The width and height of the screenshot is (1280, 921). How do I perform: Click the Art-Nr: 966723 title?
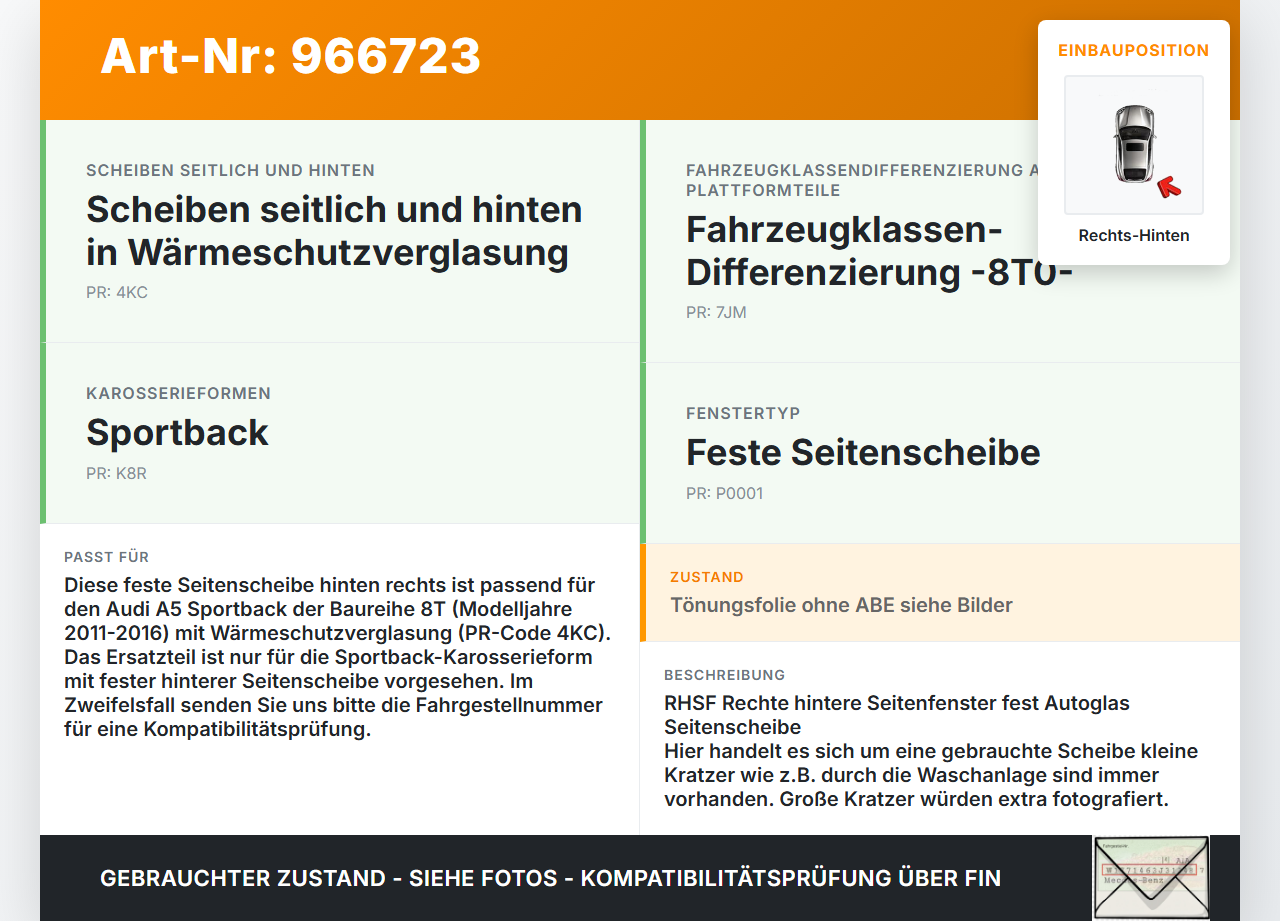click(x=289, y=57)
